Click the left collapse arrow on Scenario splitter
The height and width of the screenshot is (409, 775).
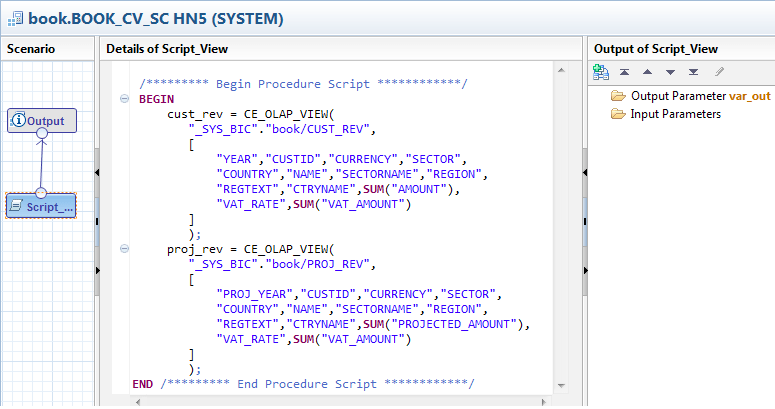[97, 173]
